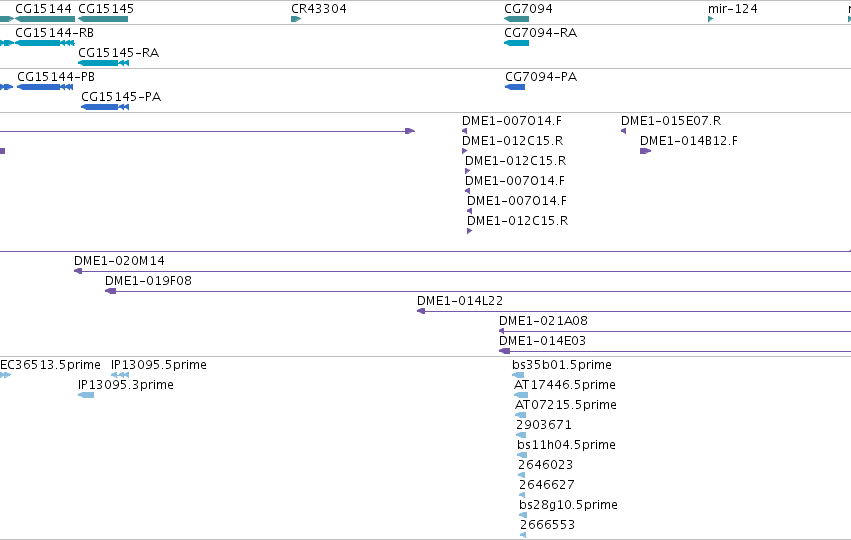Click the light blue glyph under bs35b01.5prime
851x540 pixels.
(518, 375)
